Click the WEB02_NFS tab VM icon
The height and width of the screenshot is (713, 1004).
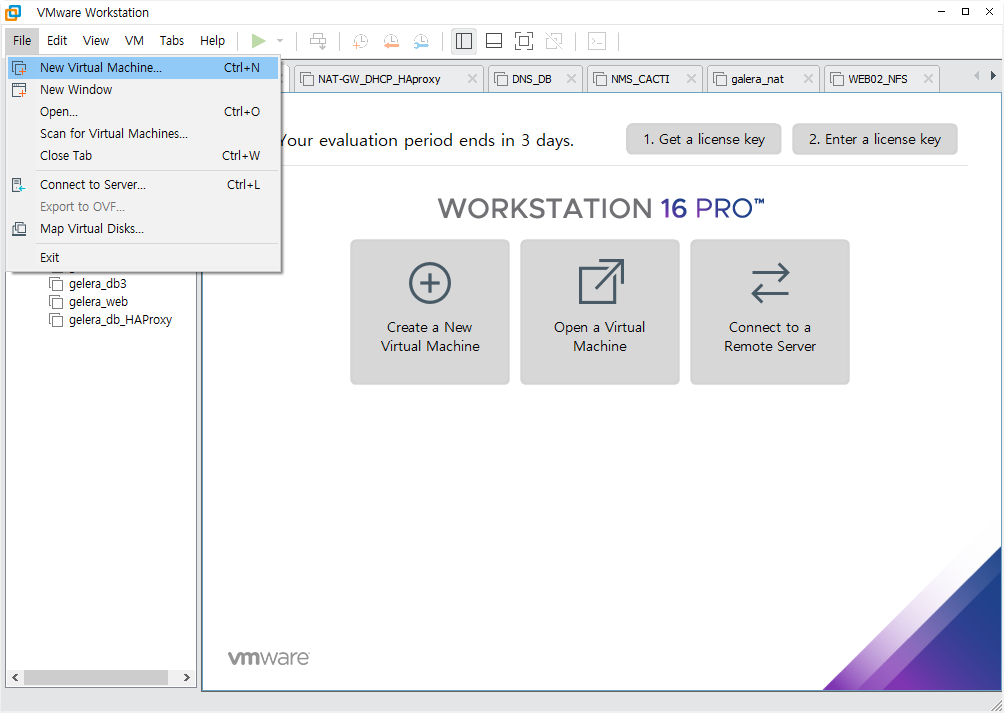[838, 79]
